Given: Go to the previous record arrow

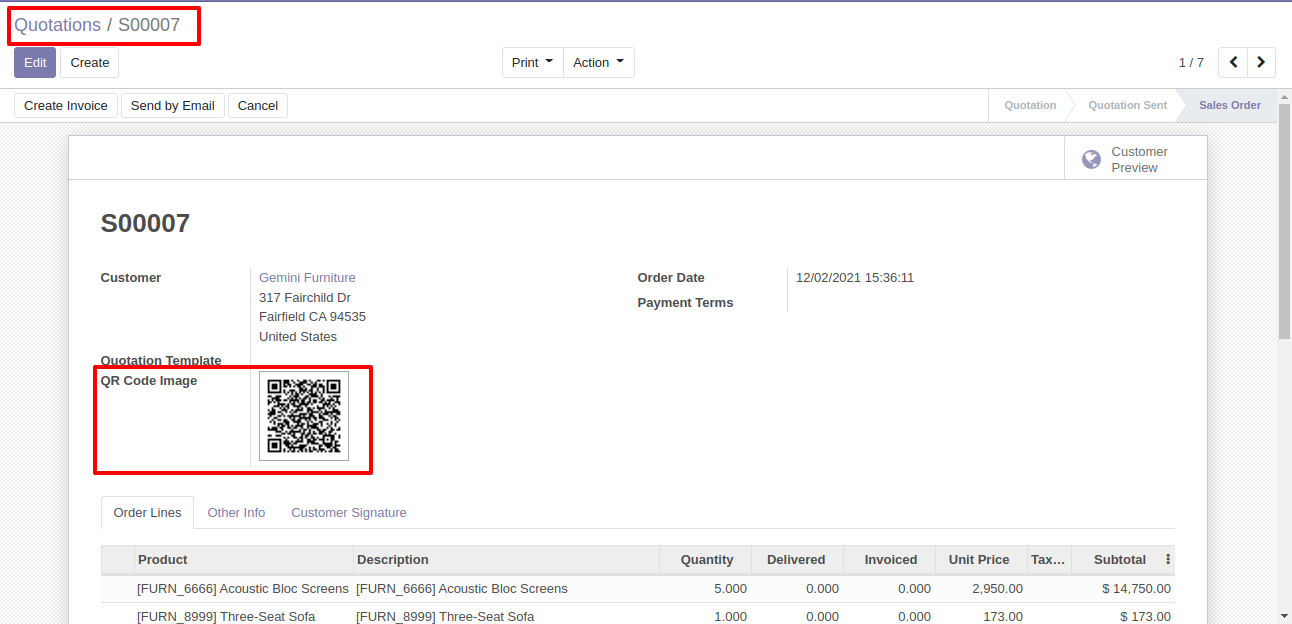Looking at the screenshot, I should tap(1234, 63).
